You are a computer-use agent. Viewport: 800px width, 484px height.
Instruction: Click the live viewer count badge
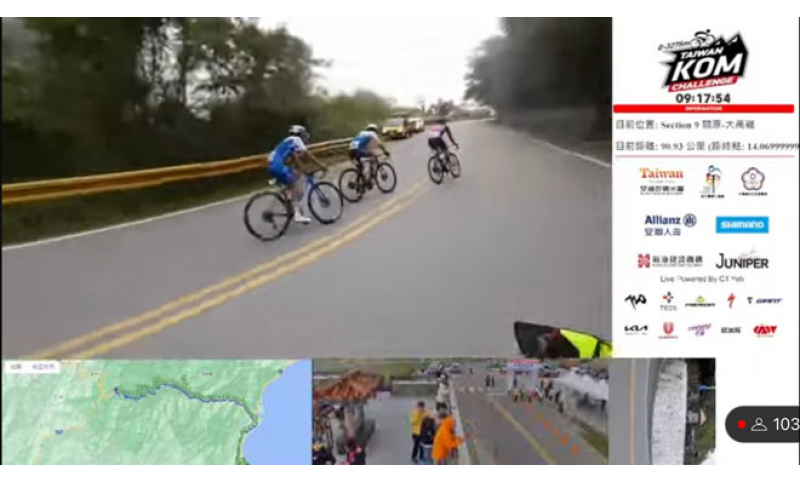pos(762,424)
